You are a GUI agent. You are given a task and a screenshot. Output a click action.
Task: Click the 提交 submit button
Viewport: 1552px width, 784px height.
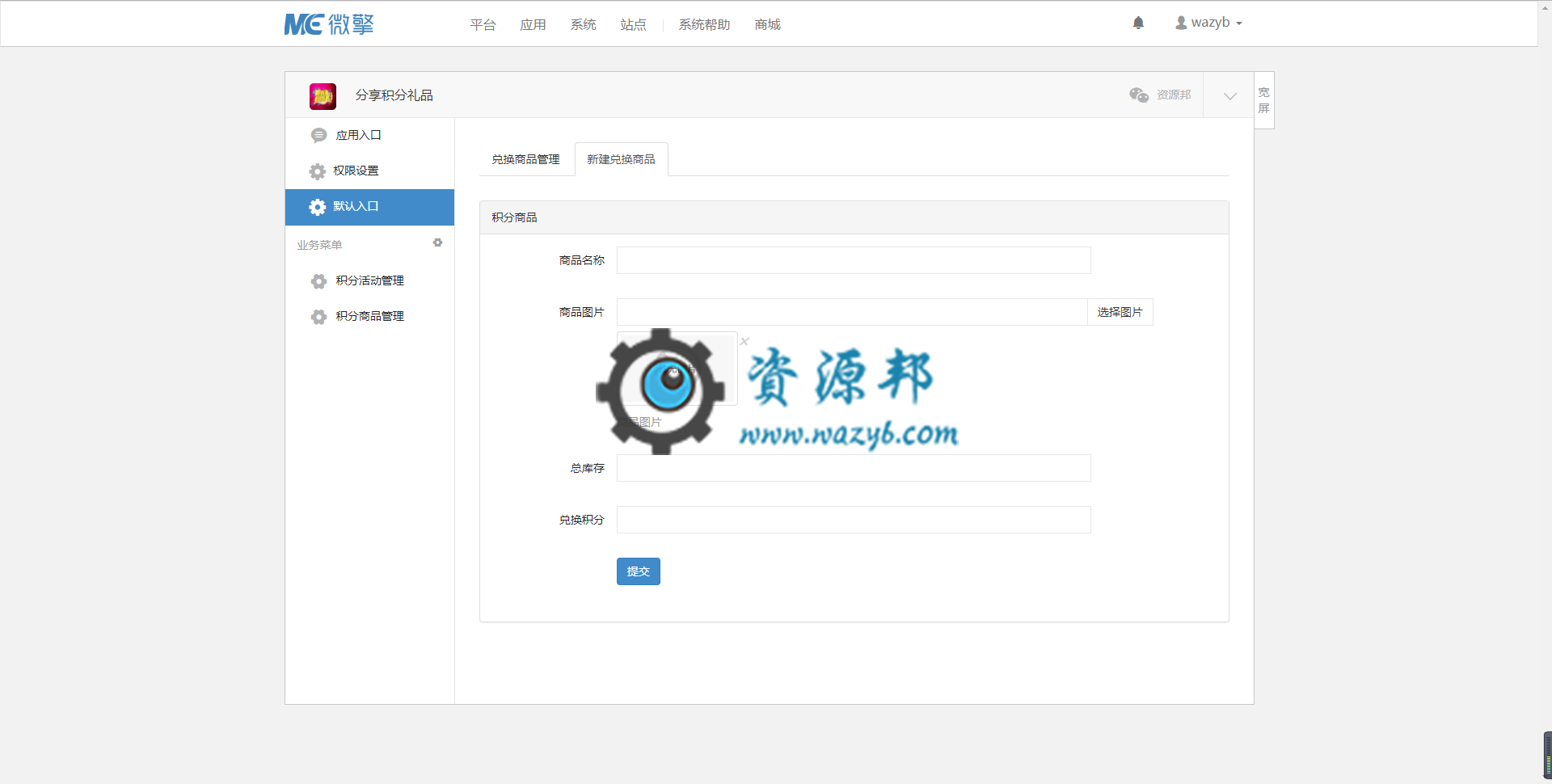[638, 571]
